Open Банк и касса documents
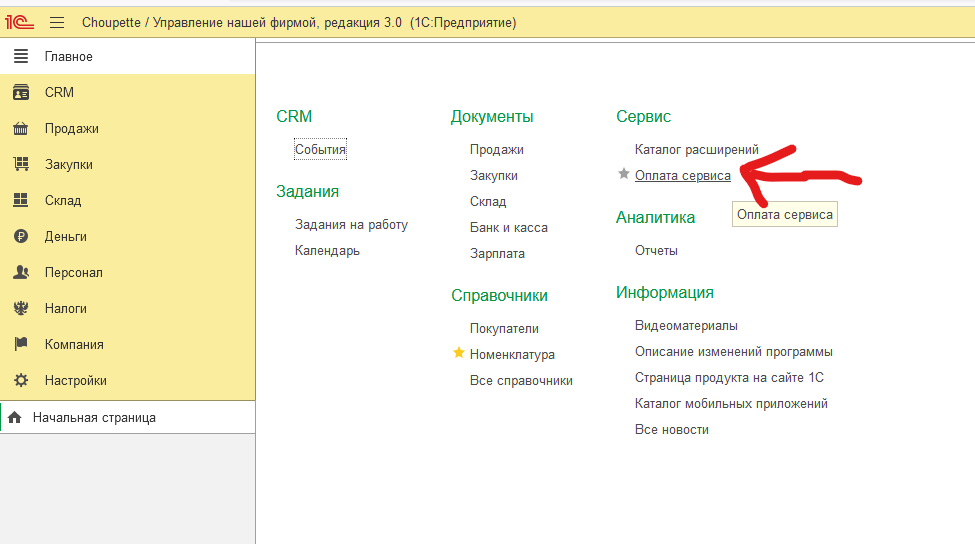Image resolution: width=975 pixels, height=544 pixels. coord(508,227)
